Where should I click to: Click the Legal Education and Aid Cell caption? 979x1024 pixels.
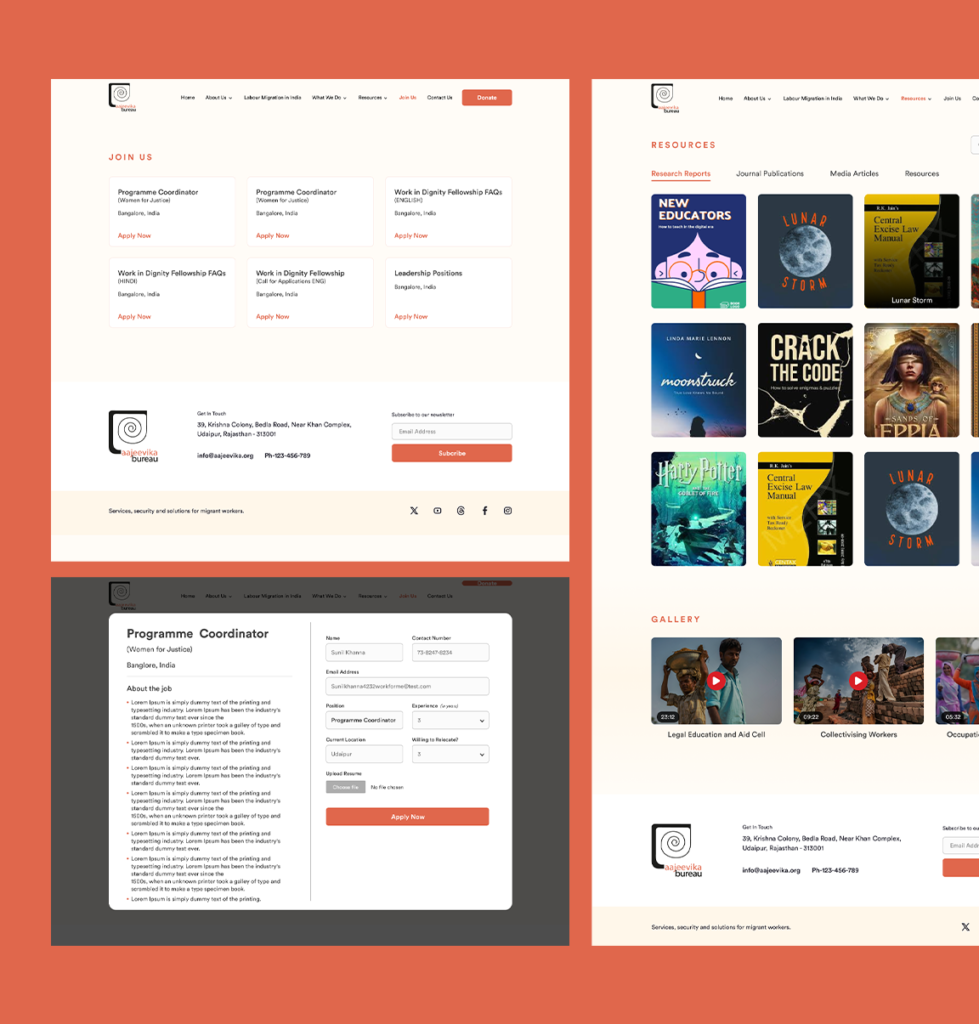716,735
